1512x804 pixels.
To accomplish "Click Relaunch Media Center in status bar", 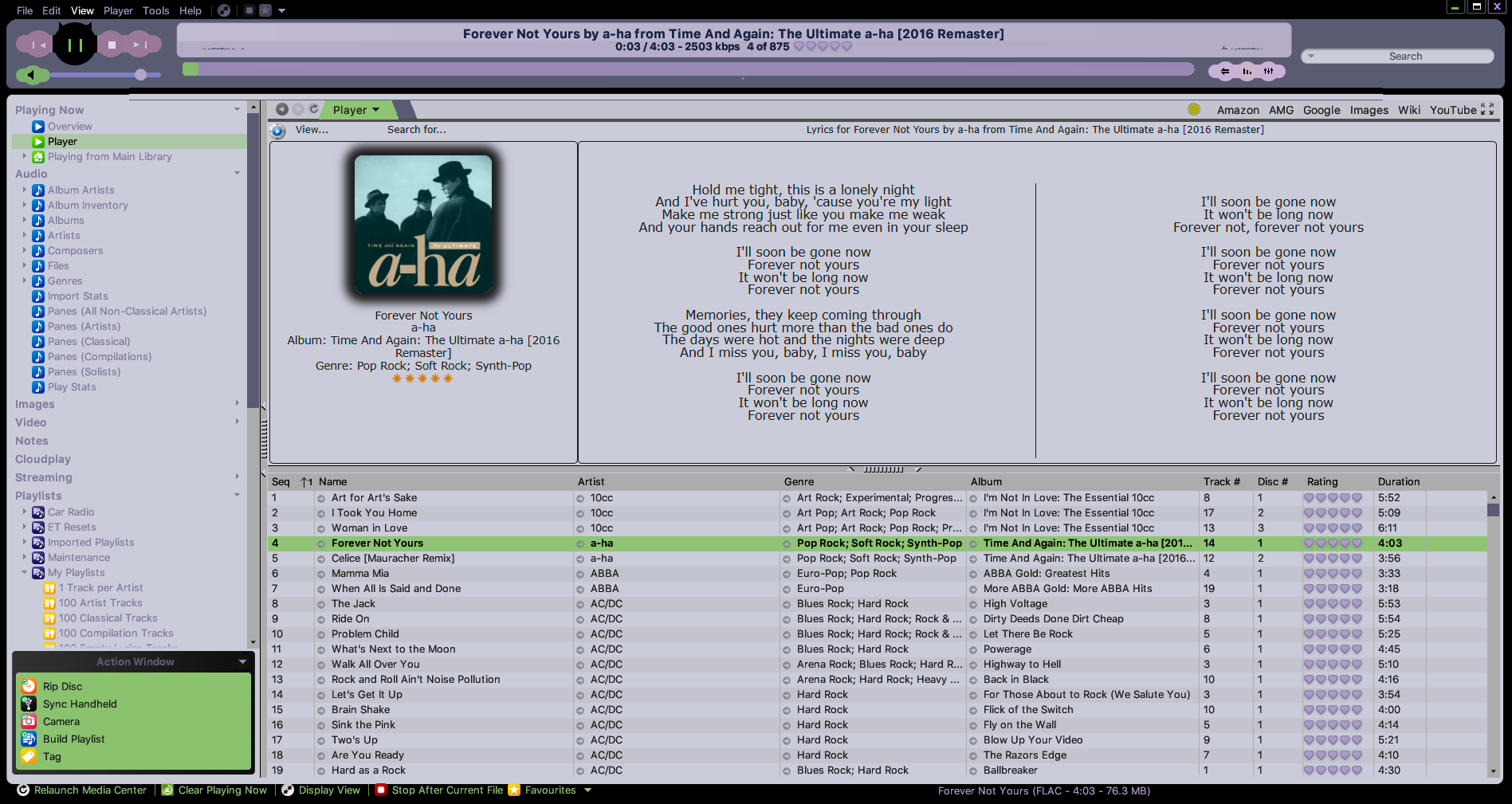I will click(x=82, y=790).
